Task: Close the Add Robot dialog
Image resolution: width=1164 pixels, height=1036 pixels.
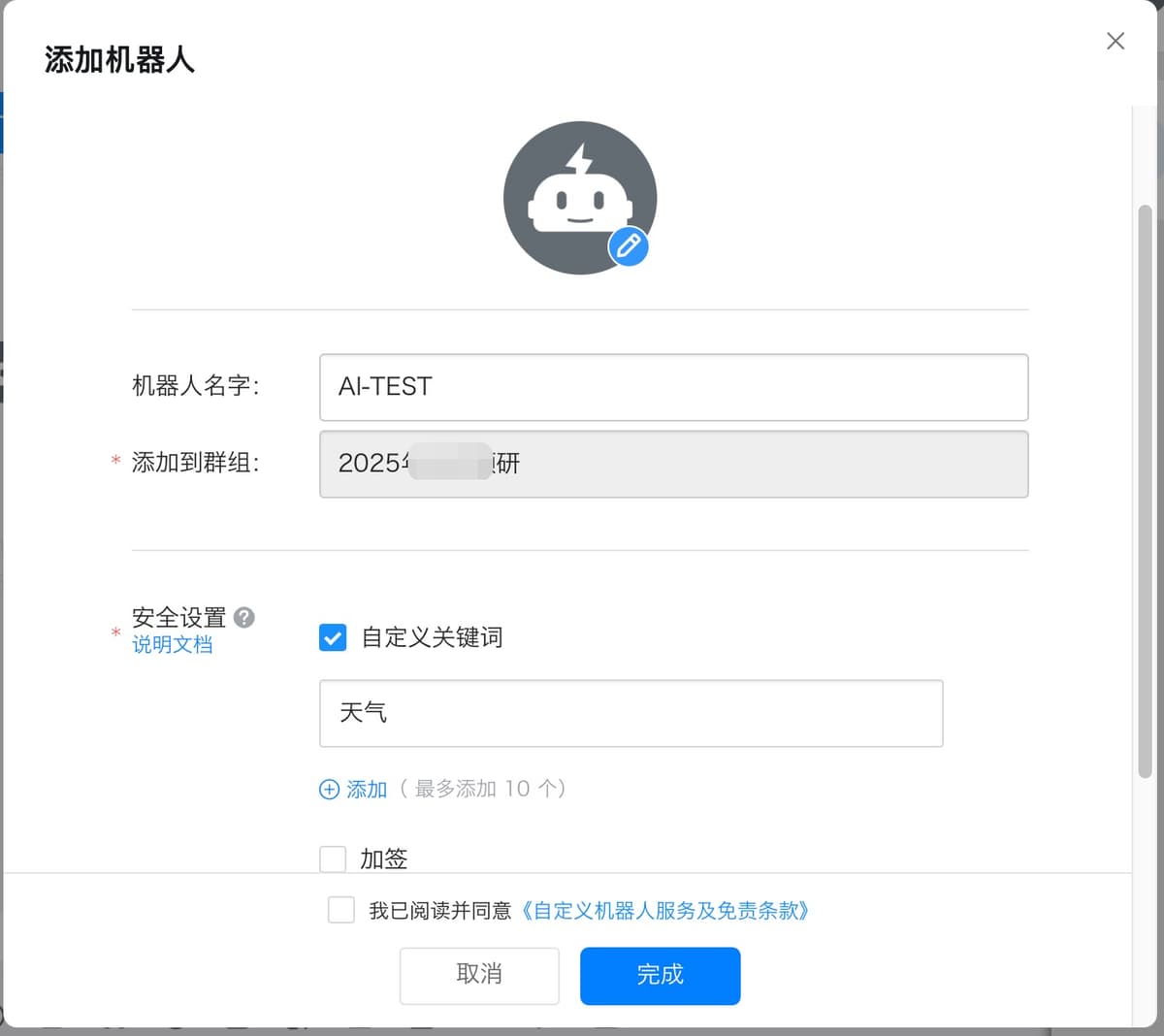Action: (x=1115, y=41)
